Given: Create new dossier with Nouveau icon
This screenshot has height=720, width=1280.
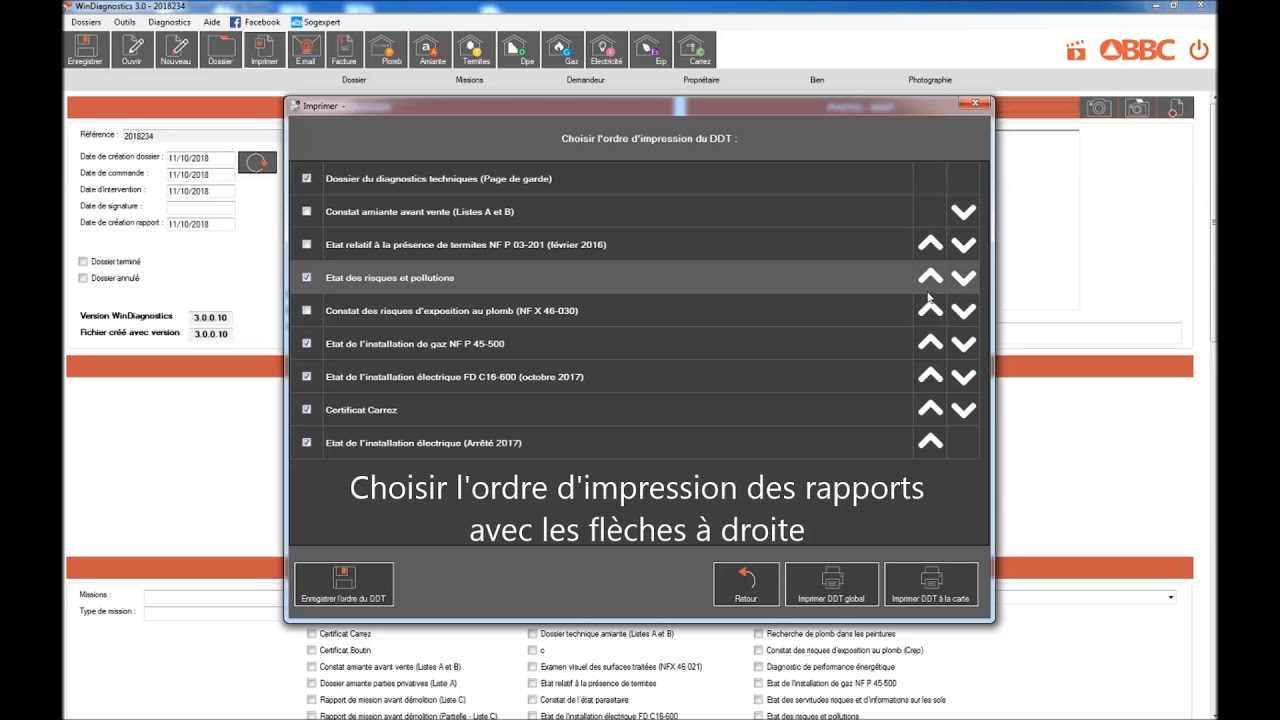Looking at the screenshot, I should tap(176, 49).
